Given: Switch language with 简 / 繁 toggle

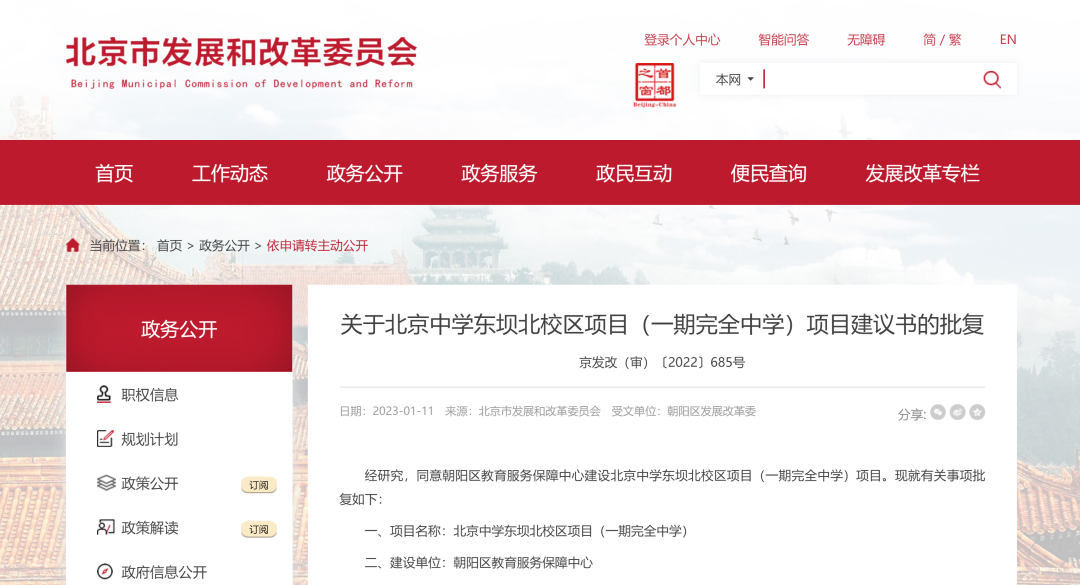Looking at the screenshot, I should (942, 40).
